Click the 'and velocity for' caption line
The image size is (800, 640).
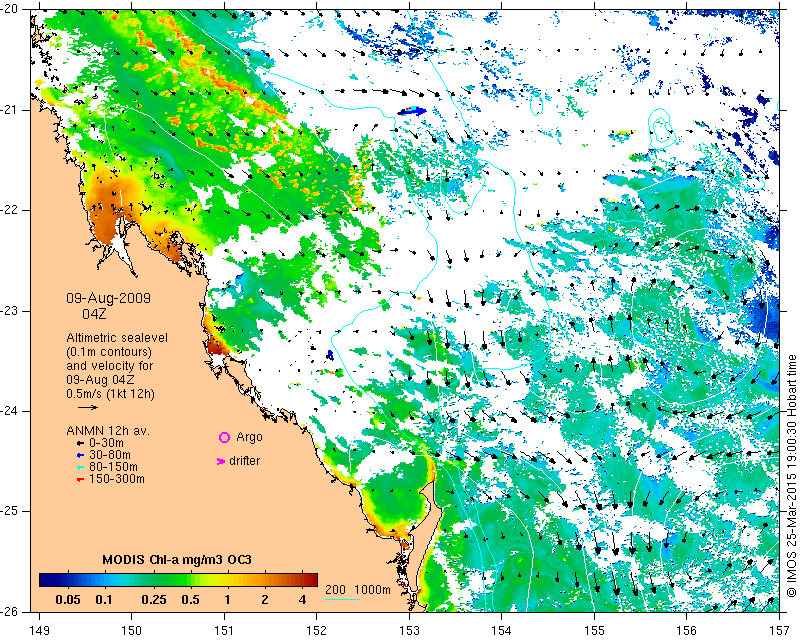tap(110, 366)
